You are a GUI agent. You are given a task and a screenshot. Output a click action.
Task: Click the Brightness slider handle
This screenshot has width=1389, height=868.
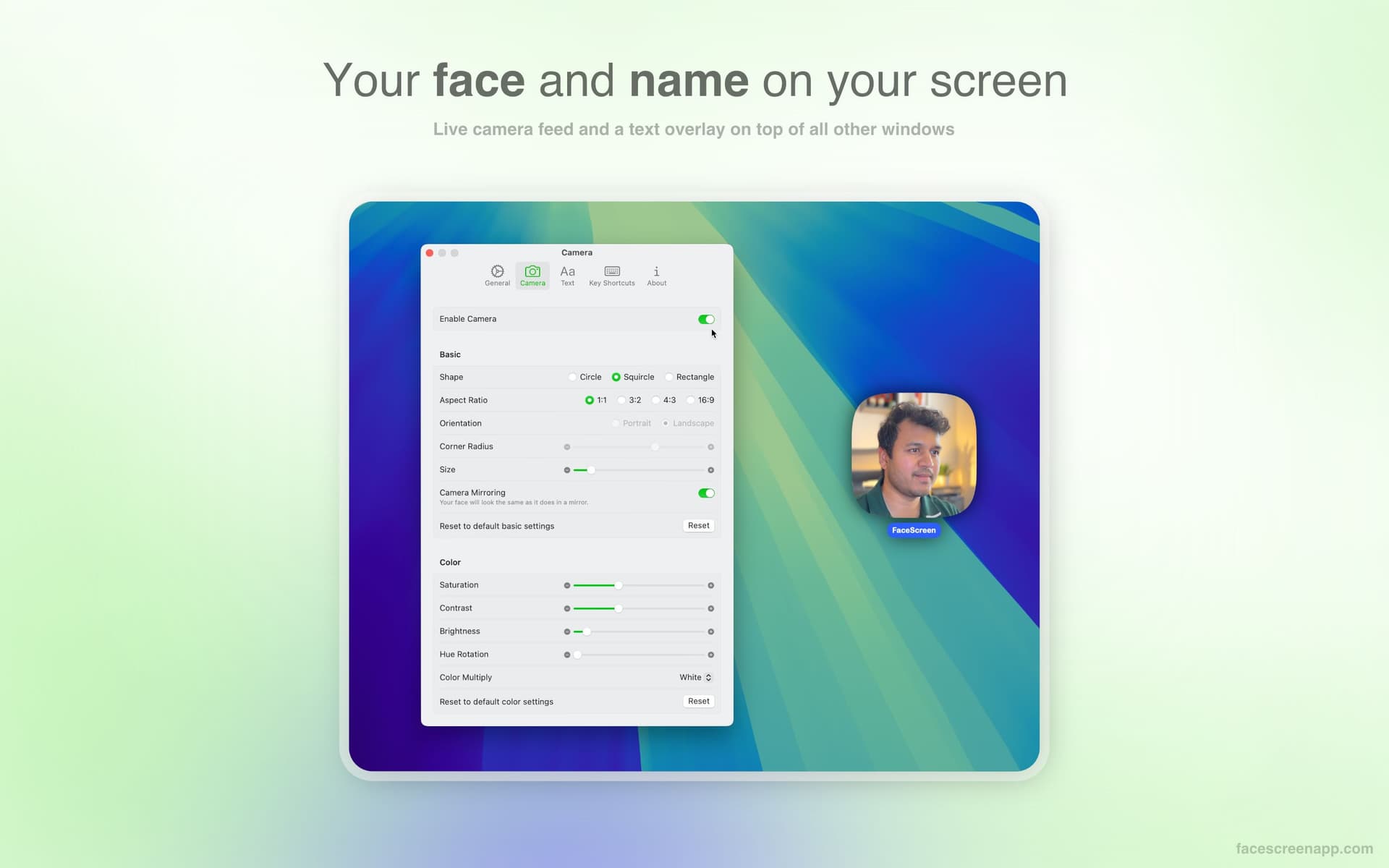click(x=587, y=631)
